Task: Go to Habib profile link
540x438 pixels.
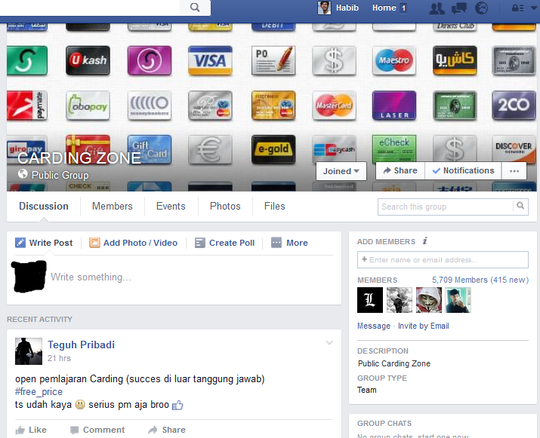Action: click(x=347, y=8)
